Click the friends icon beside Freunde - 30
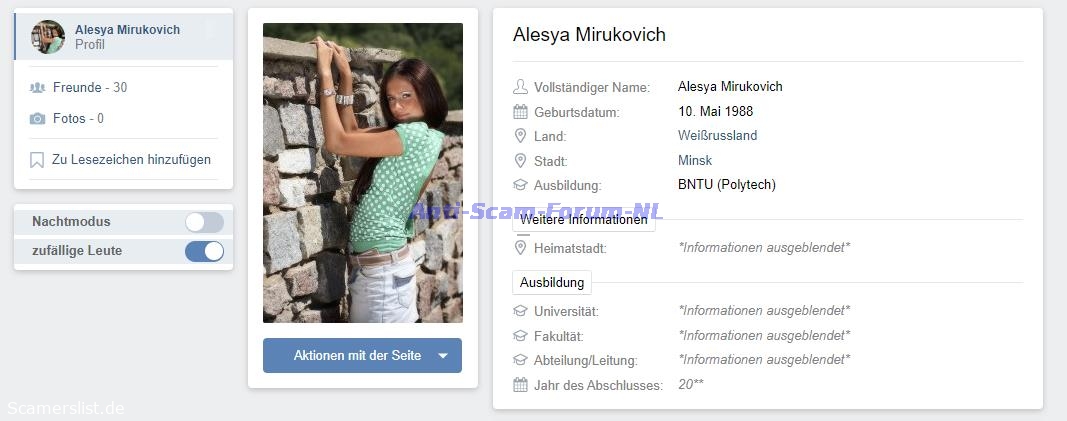1067x421 pixels. pos(37,88)
